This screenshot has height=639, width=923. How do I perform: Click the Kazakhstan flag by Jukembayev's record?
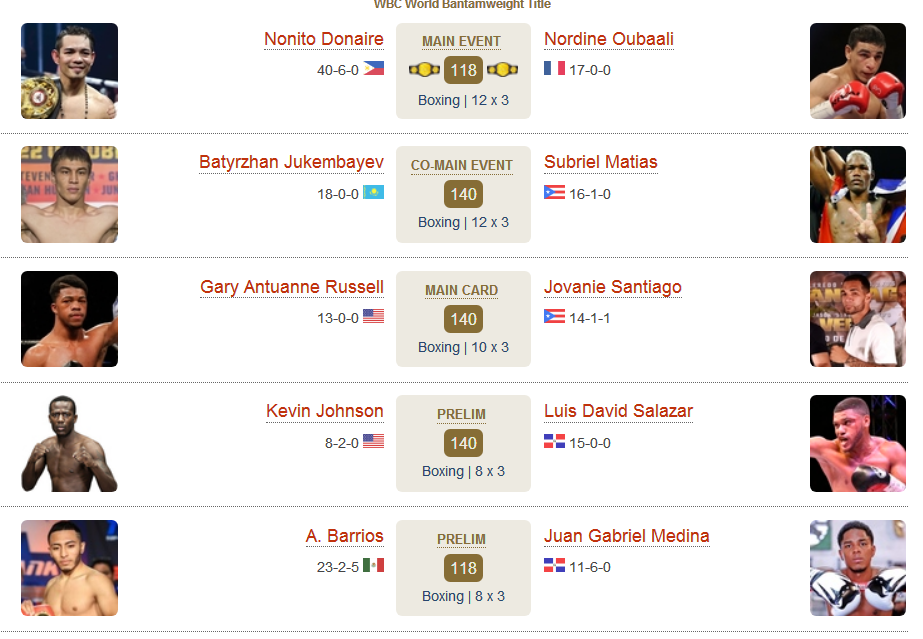click(x=373, y=192)
